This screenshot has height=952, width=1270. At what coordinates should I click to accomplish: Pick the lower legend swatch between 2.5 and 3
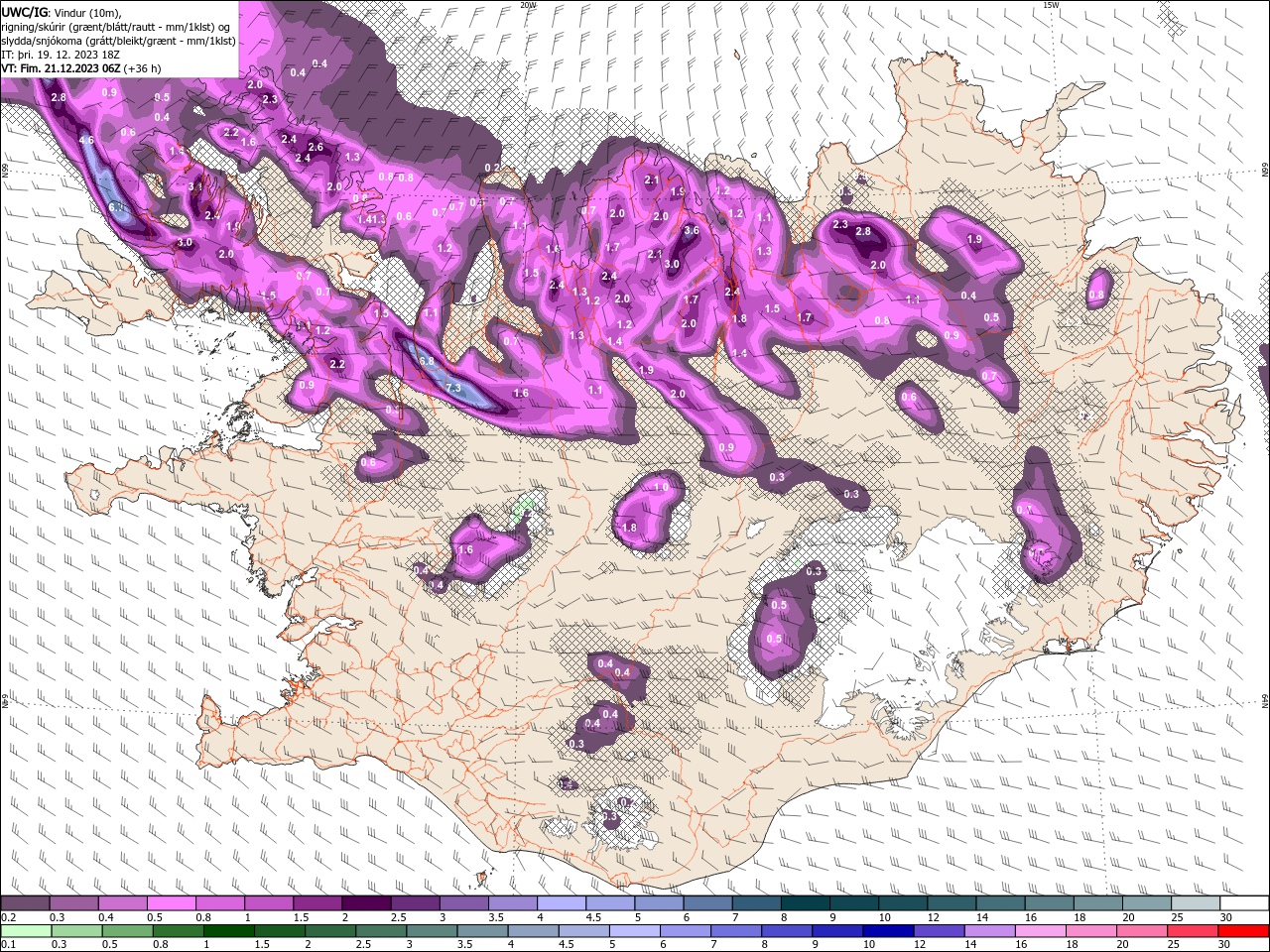point(379,930)
